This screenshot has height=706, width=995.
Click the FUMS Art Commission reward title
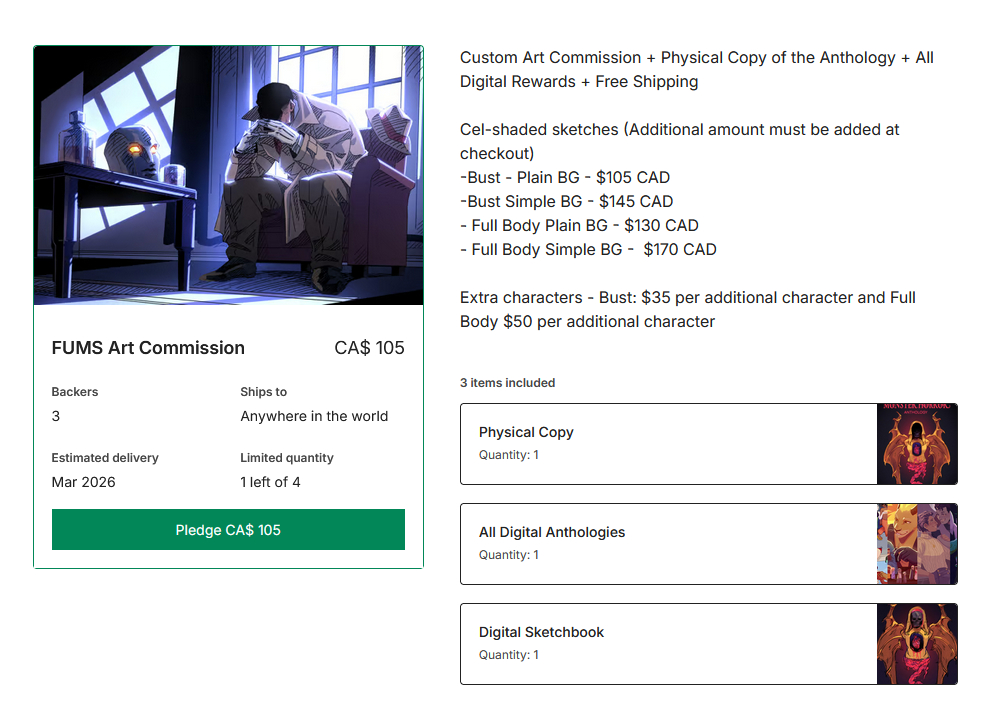pos(148,348)
